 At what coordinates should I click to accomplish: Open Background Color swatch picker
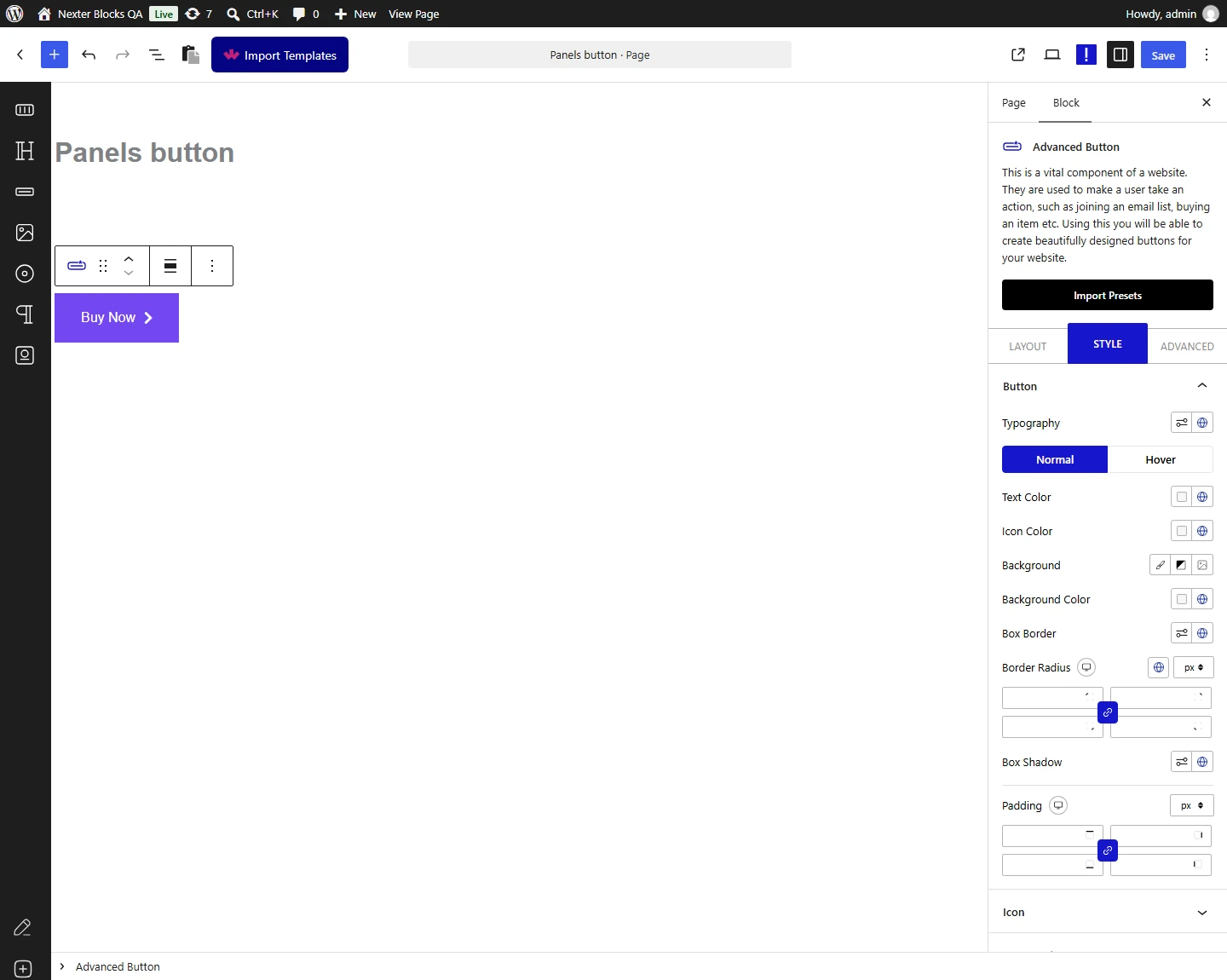pos(1182,599)
